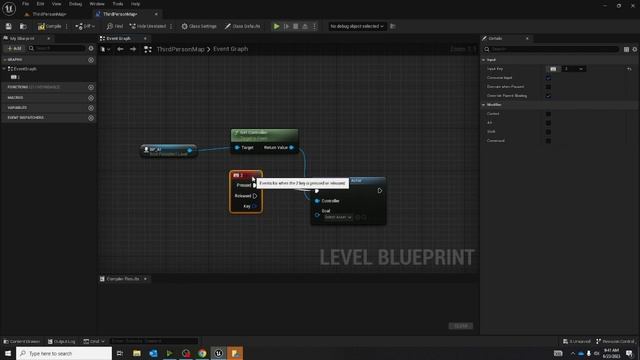Click the Add button in My Blueprint
Viewport: 640px width, 360px height.
point(14,48)
